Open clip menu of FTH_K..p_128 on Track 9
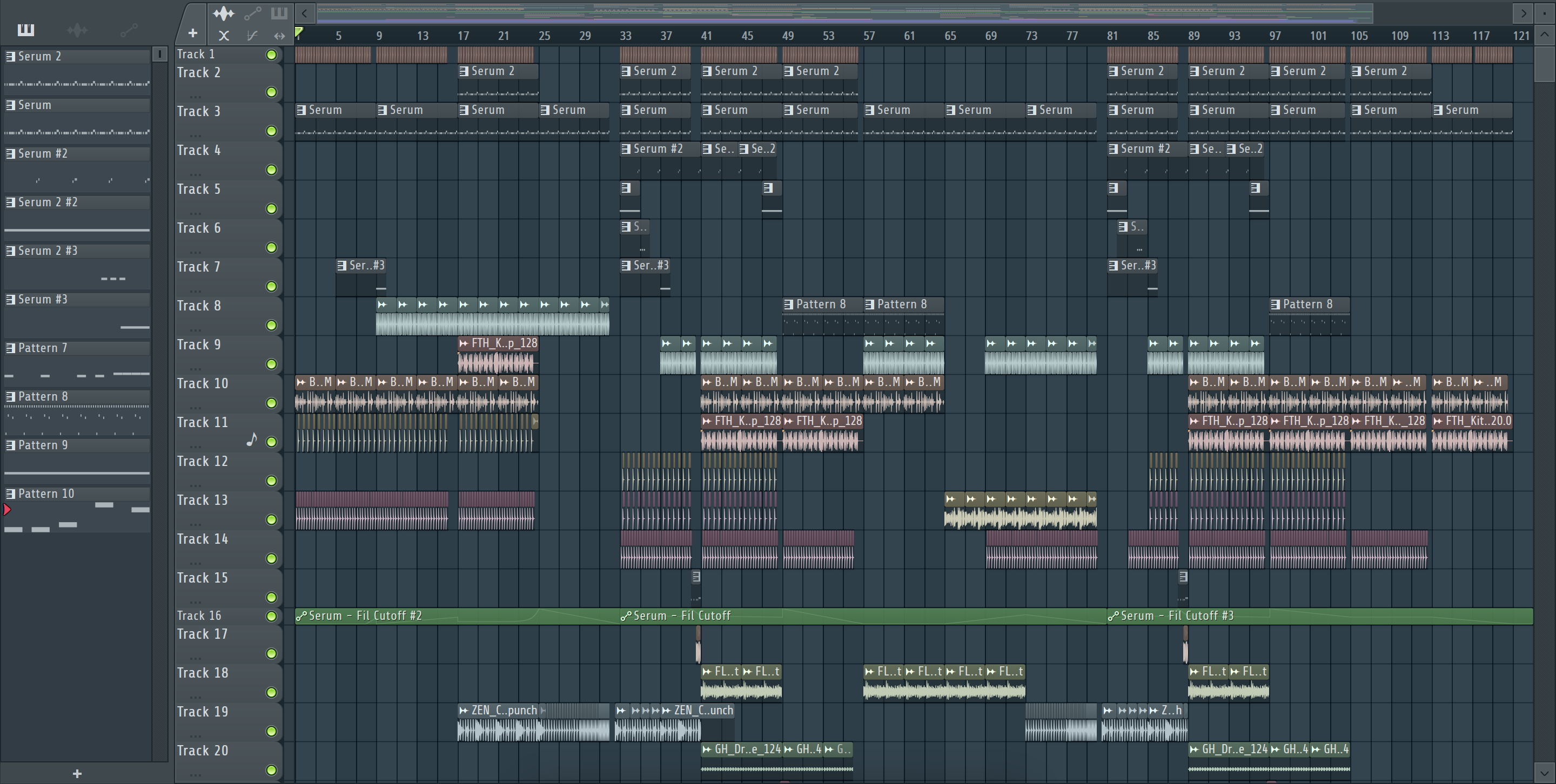 click(464, 343)
